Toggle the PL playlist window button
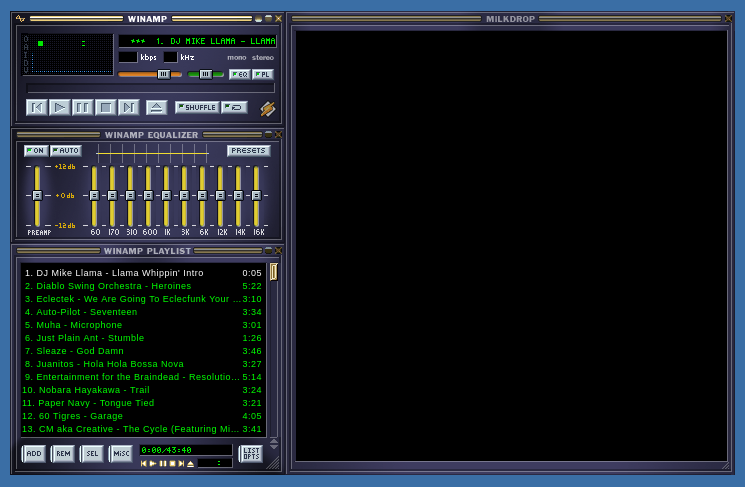745x487 pixels. click(x=263, y=74)
